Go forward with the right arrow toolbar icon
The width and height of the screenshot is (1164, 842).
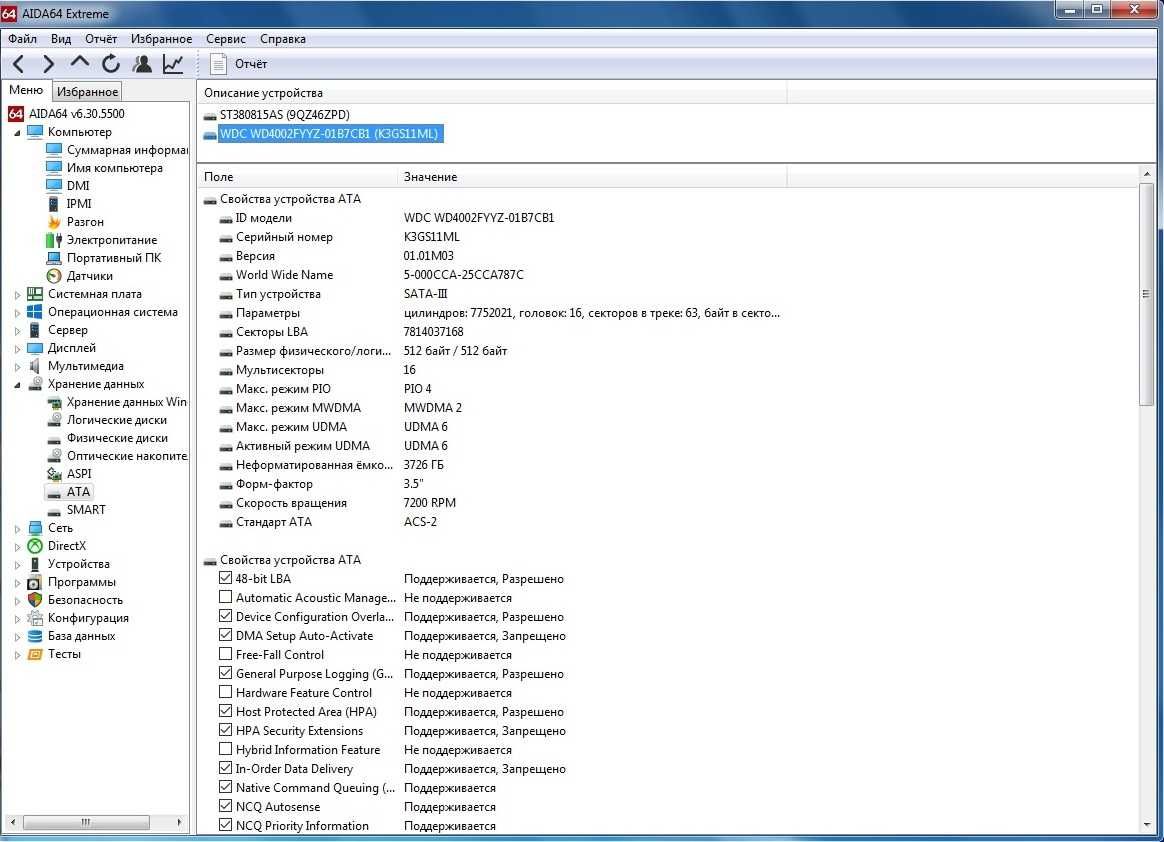[48, 64]
